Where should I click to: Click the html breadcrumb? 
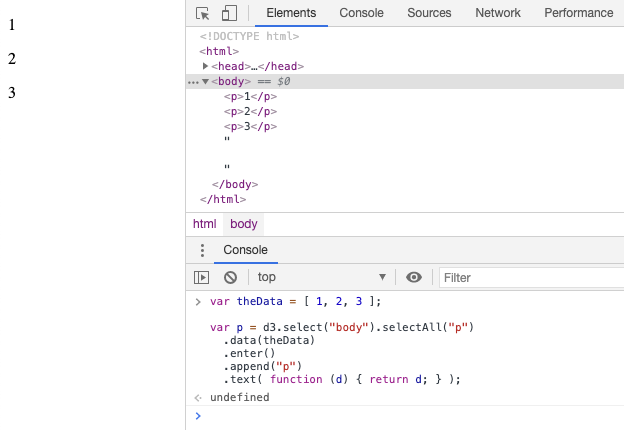click(x=205, y=224)
